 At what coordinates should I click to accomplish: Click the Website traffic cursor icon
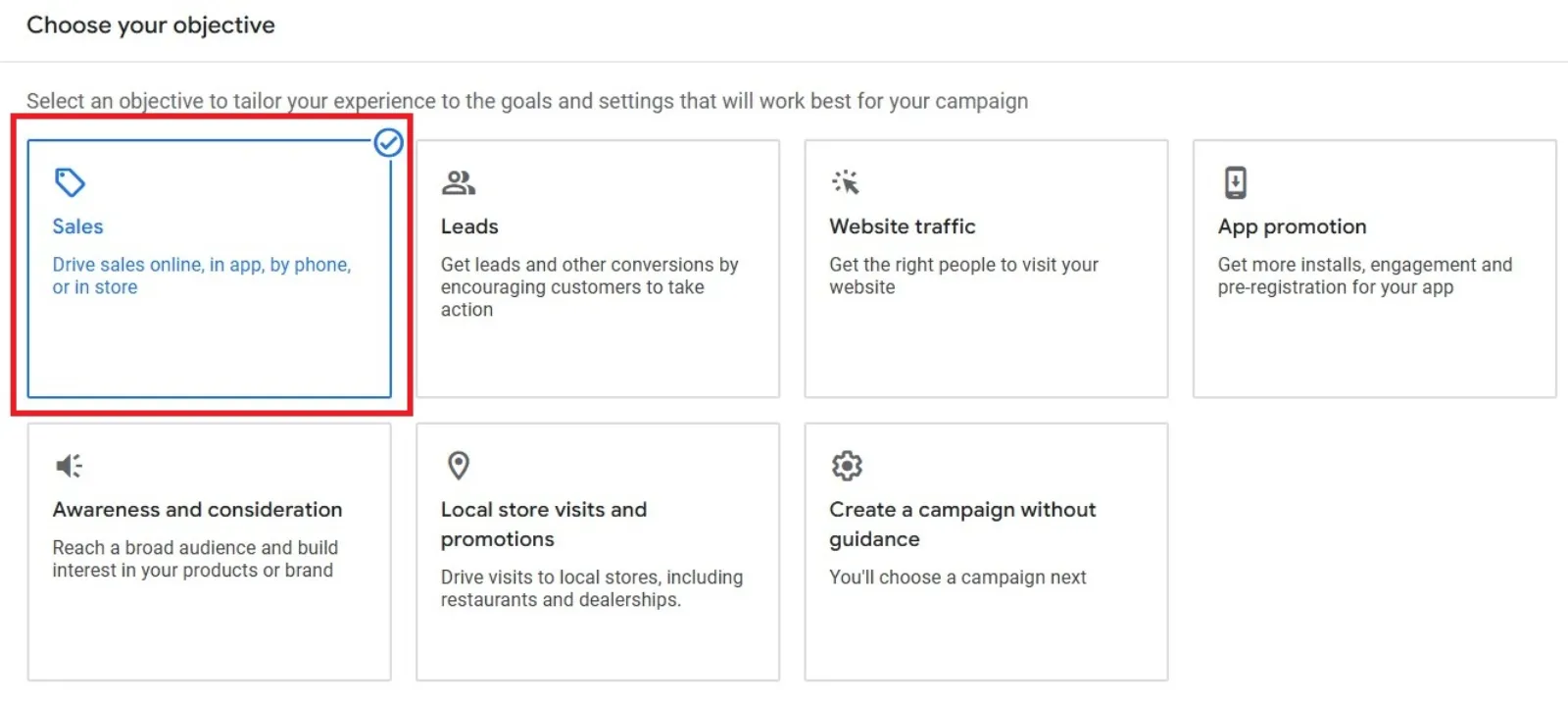(x=846, y=182)
